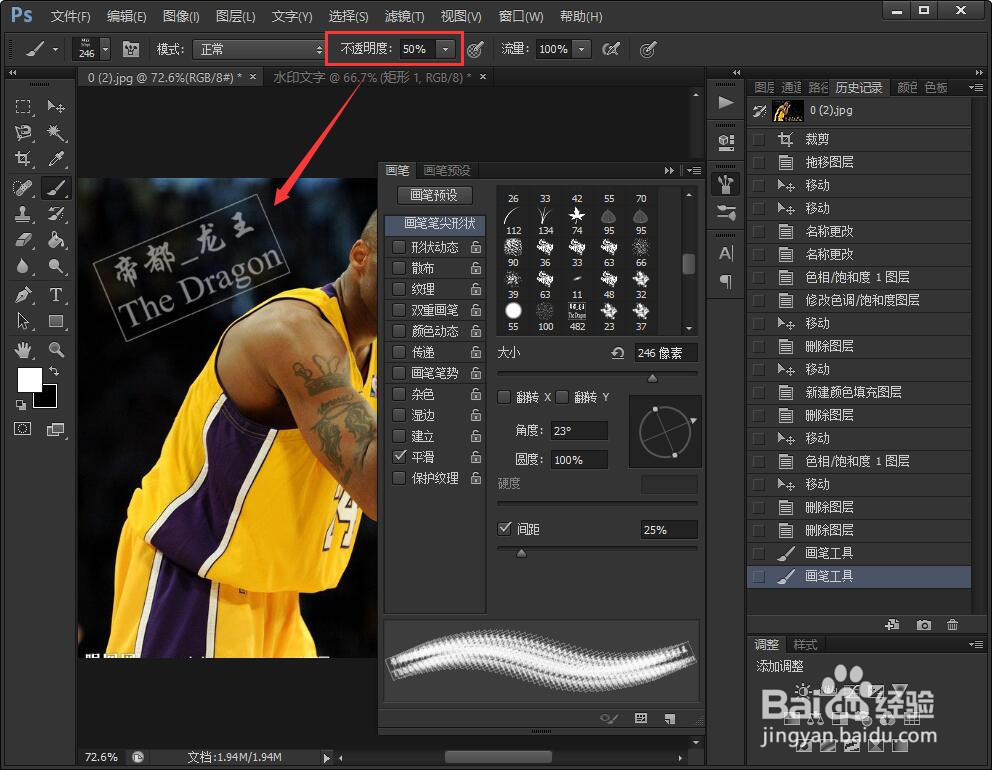Select the Dodge tool
This screenshot has height=770, width=992.
56,266
